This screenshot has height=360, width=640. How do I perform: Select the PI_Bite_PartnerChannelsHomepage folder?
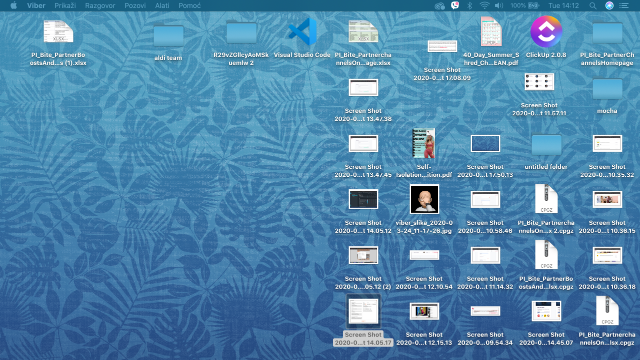607,32
